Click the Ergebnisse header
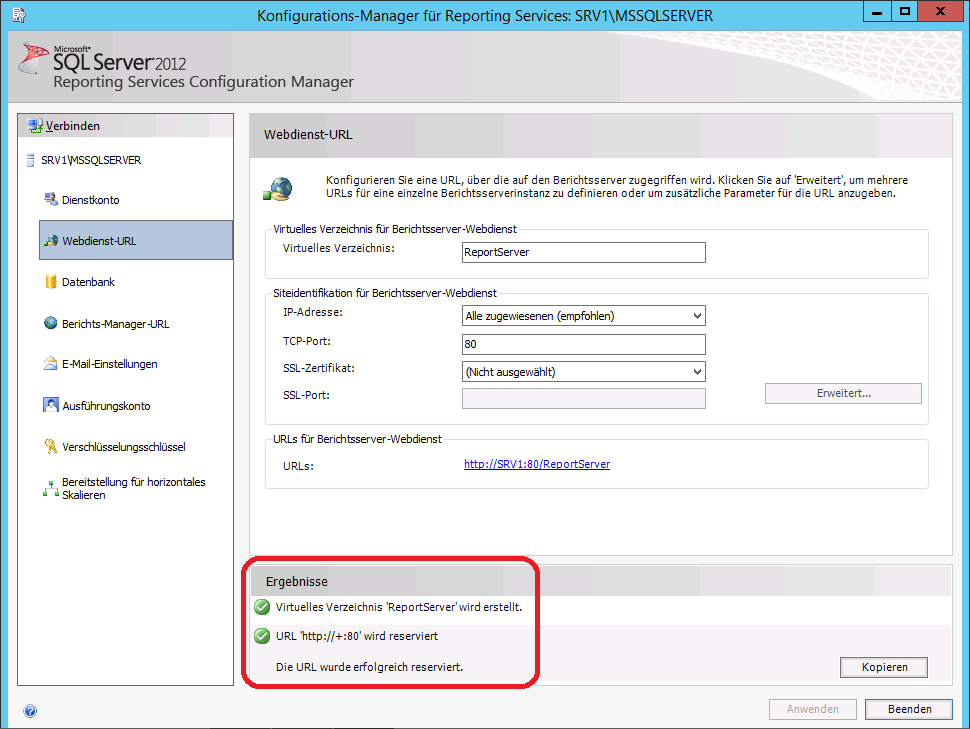The image size is (970, 729). 297,582
